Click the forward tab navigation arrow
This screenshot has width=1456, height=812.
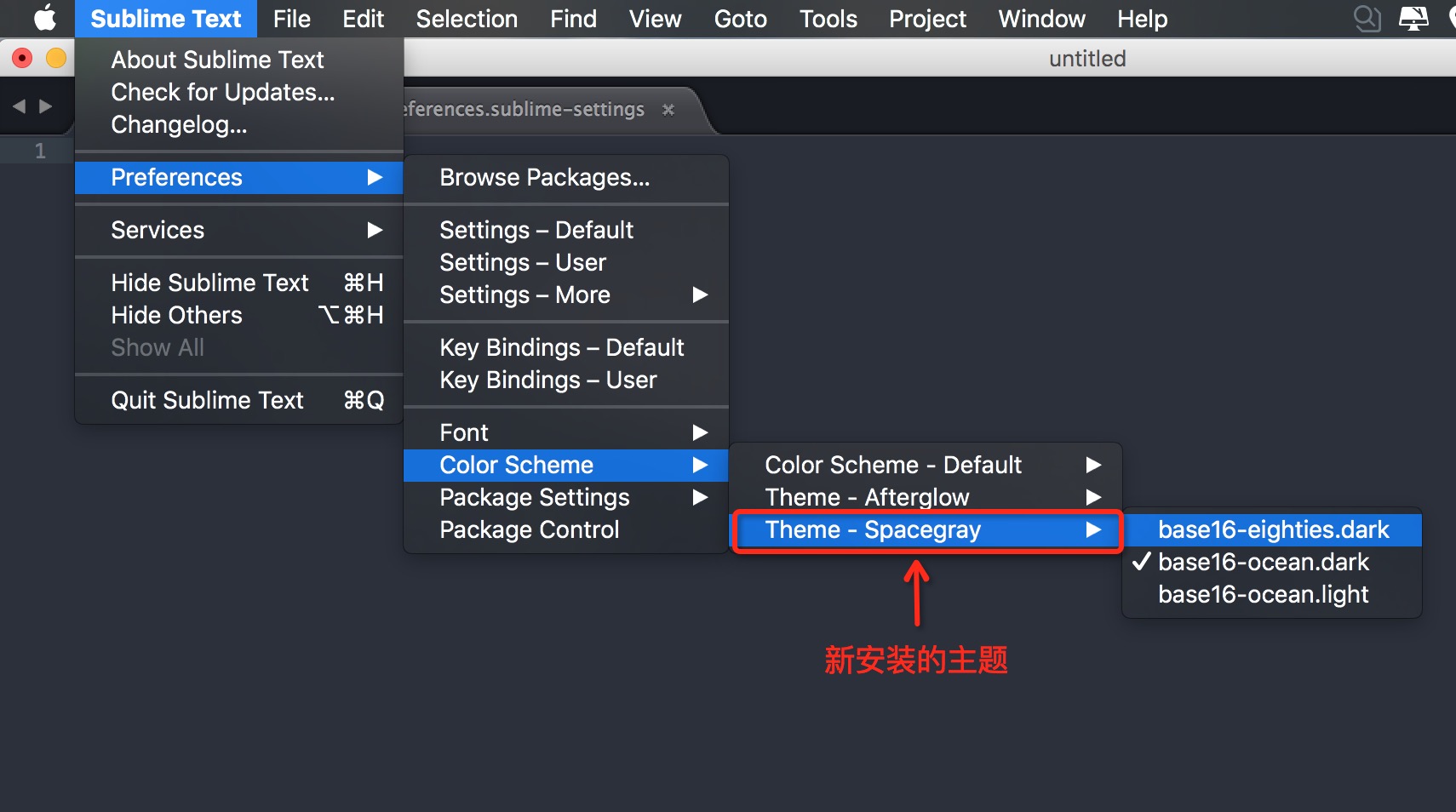tap(46, 106)
